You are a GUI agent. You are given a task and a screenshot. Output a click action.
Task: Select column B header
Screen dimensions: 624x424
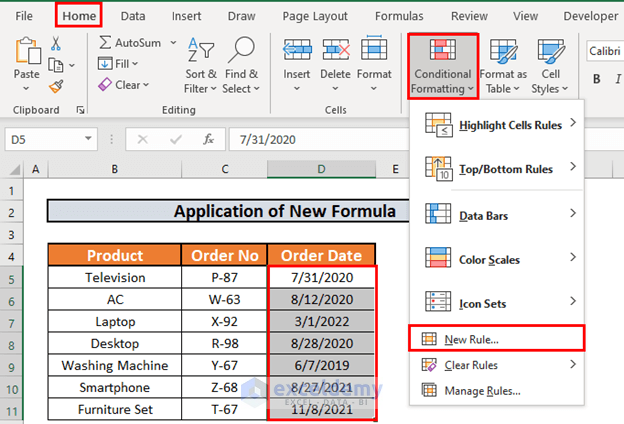115,169
